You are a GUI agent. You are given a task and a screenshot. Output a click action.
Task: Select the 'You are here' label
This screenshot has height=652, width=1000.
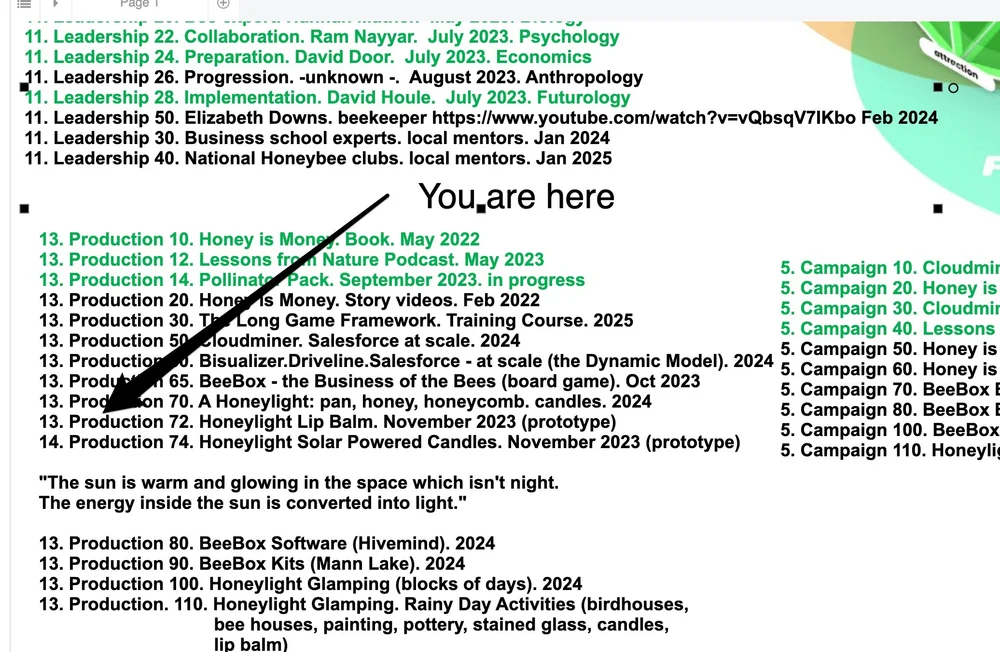516,196
